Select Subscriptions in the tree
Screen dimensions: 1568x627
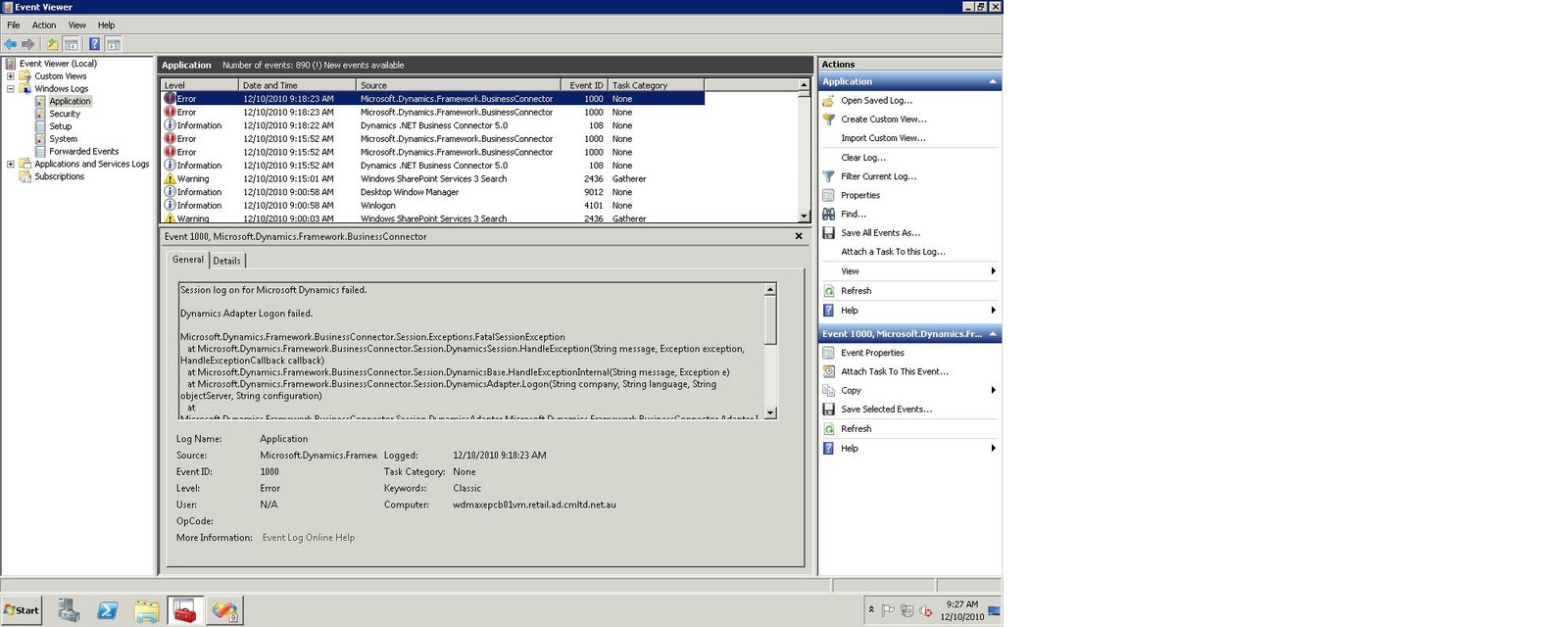(x=60, y=177)
